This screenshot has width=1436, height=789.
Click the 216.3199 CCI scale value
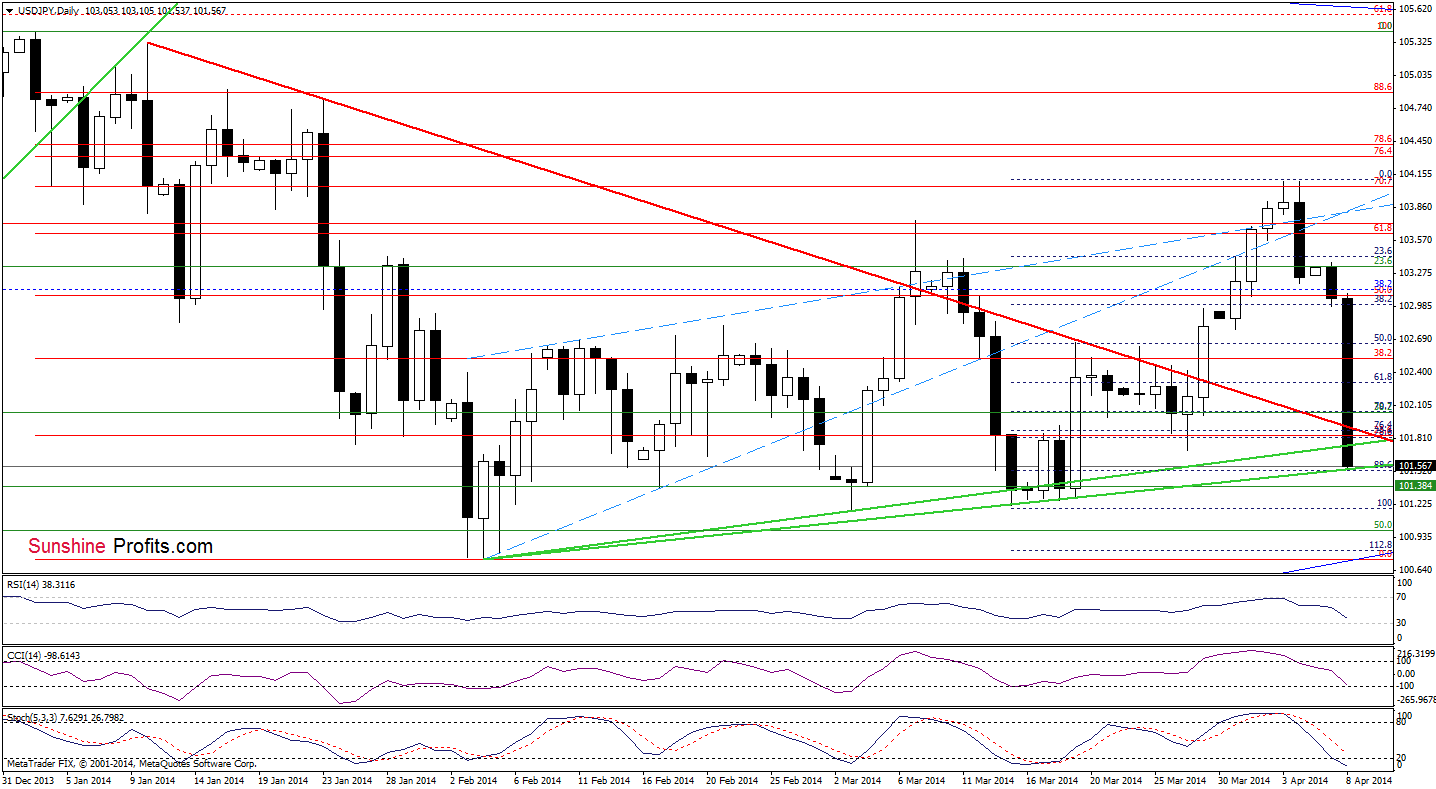pyautogui.click(x=1416, y=652)
